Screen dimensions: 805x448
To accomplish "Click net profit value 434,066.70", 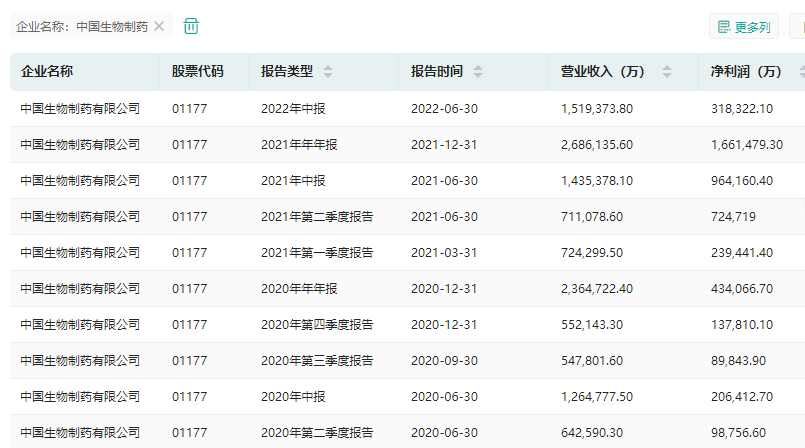I will pos(741,288).
